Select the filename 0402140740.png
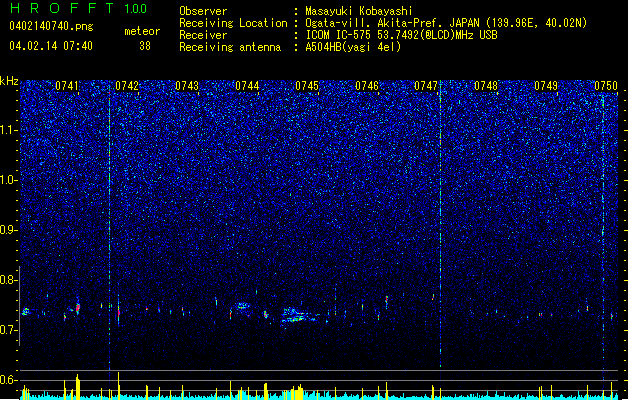Viewport: 629px width, 400px height. [x=51, y=26]
